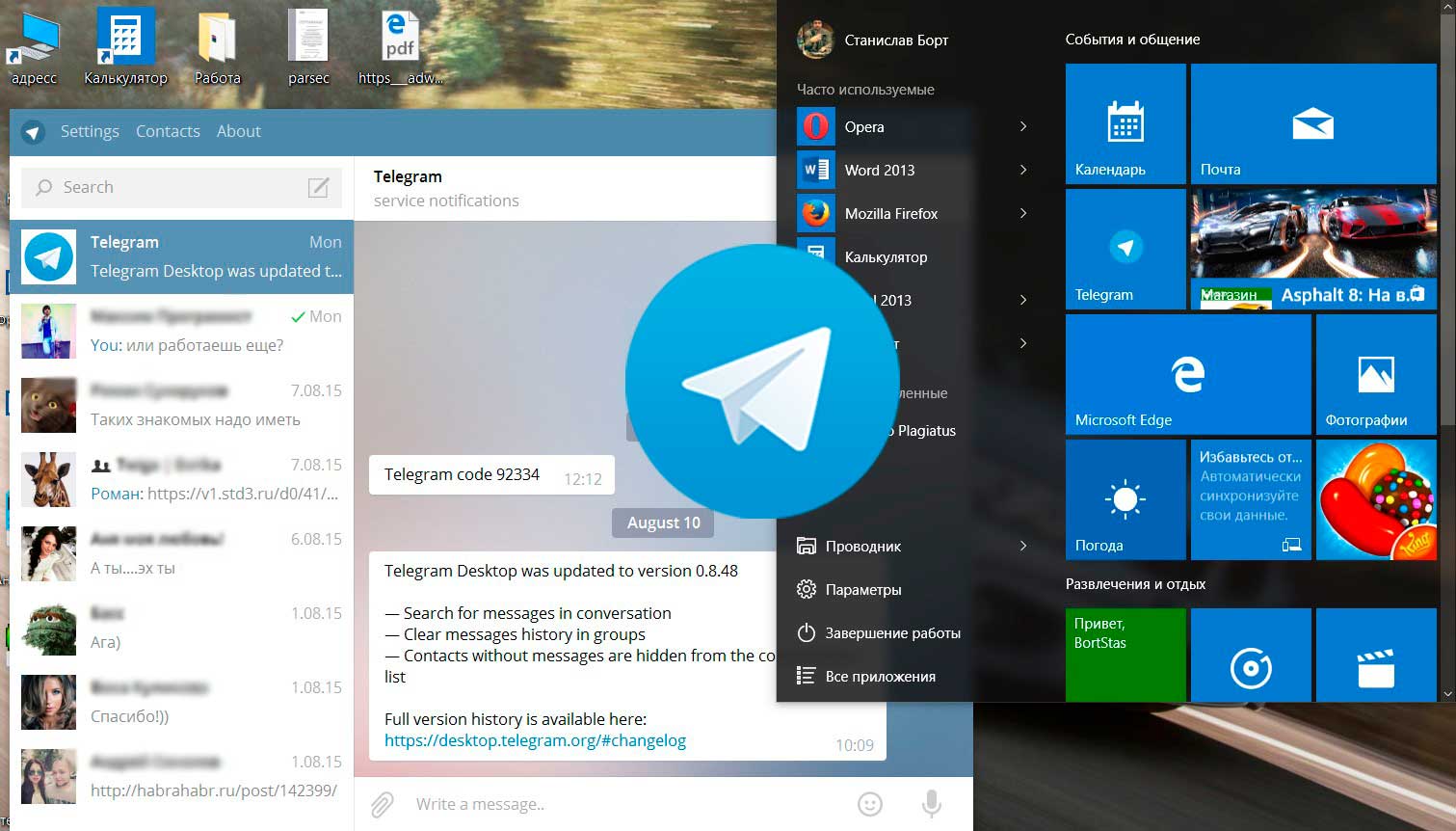Screen dimensions: 1456x831
Task: Click the Telegram logo in the title bar
Action: [34, 132]
